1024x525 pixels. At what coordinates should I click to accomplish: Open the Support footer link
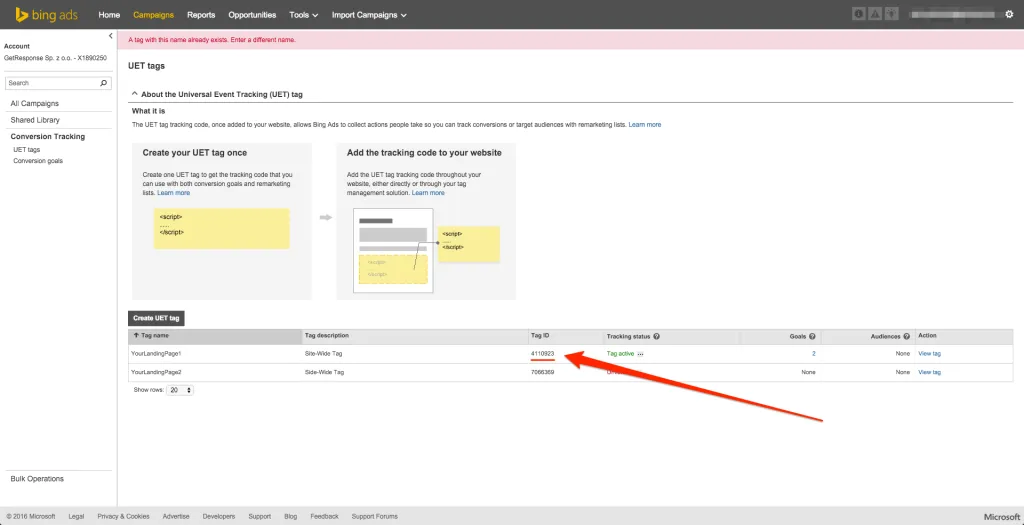click(260, 516)
